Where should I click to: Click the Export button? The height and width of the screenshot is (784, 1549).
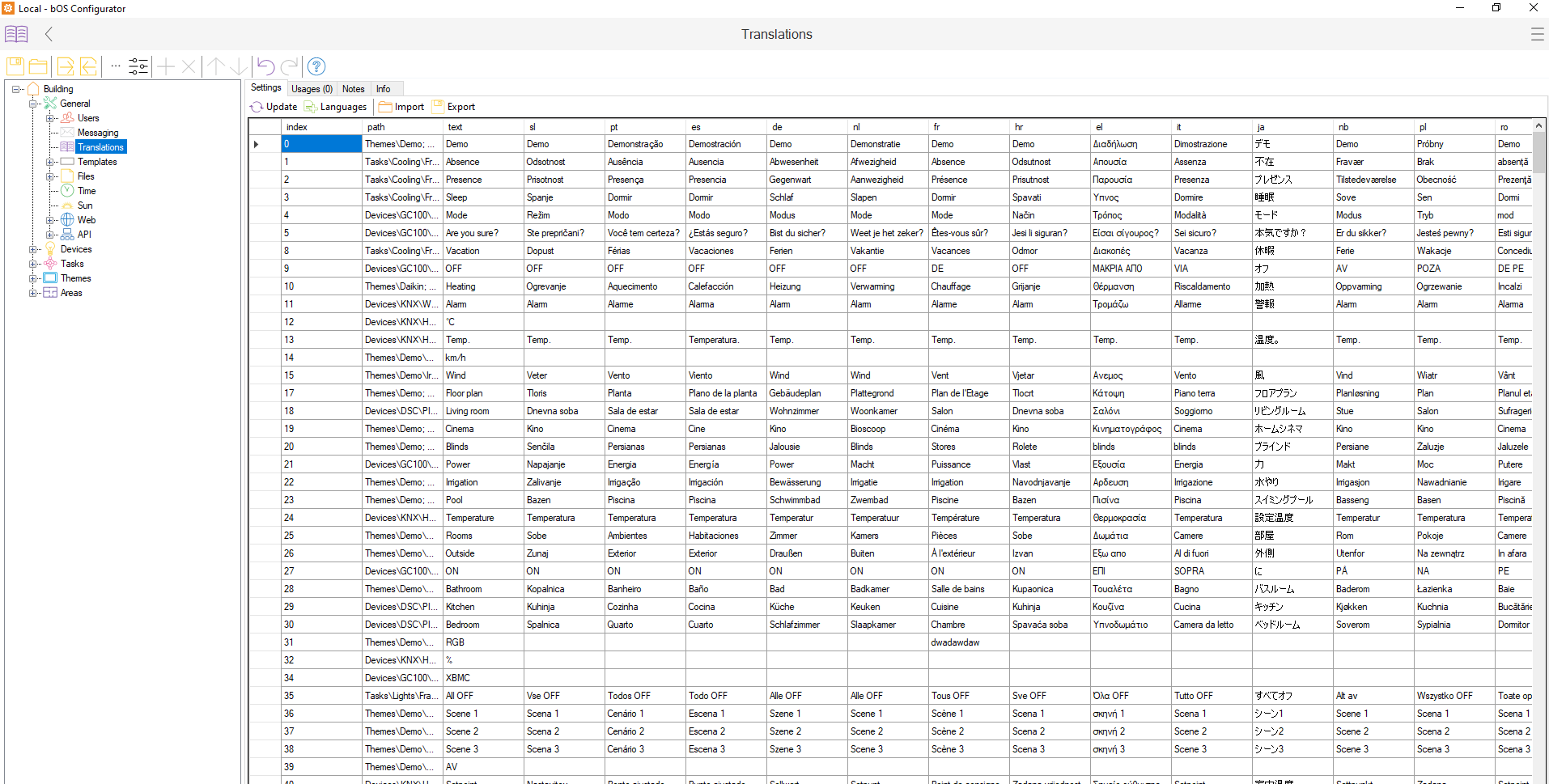[454, 107]
